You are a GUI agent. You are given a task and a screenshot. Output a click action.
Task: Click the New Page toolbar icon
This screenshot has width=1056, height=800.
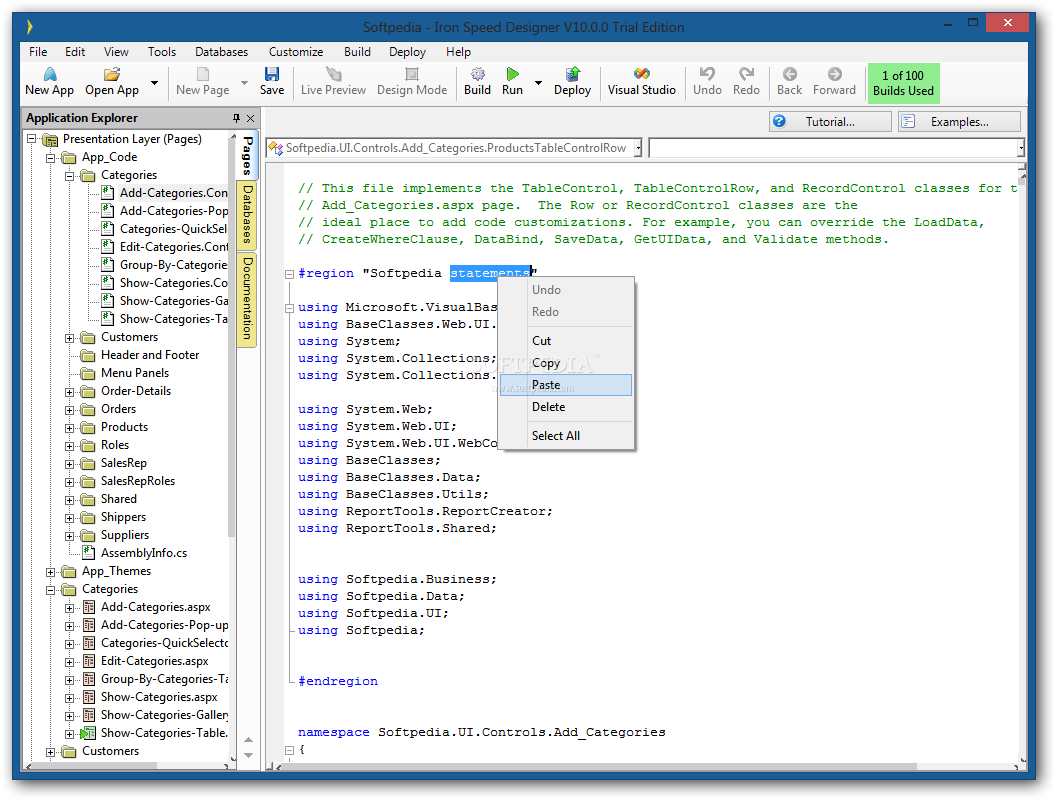203,74
